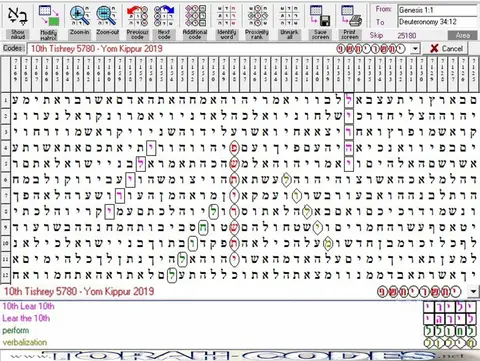Select the 'perform' code entry

click(16, 330)
